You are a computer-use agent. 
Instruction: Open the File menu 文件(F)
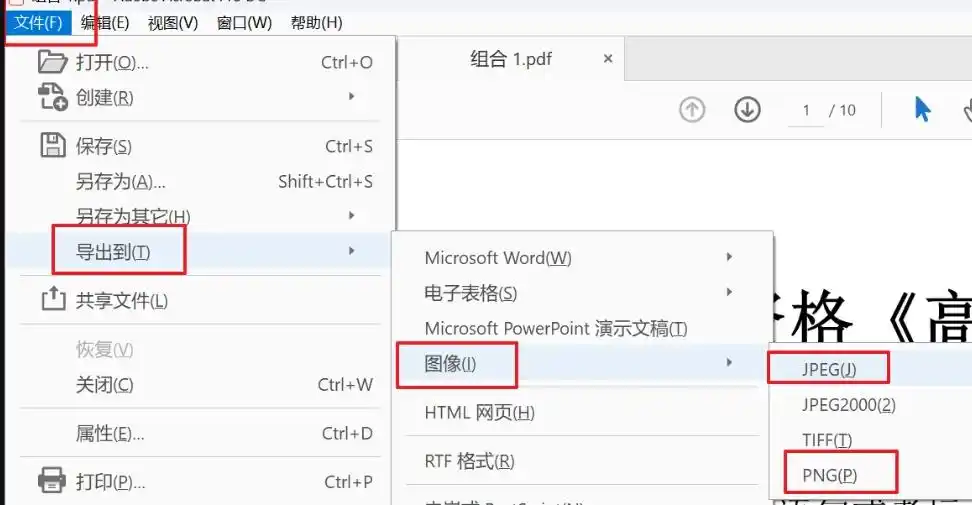(x=38, y=23)
